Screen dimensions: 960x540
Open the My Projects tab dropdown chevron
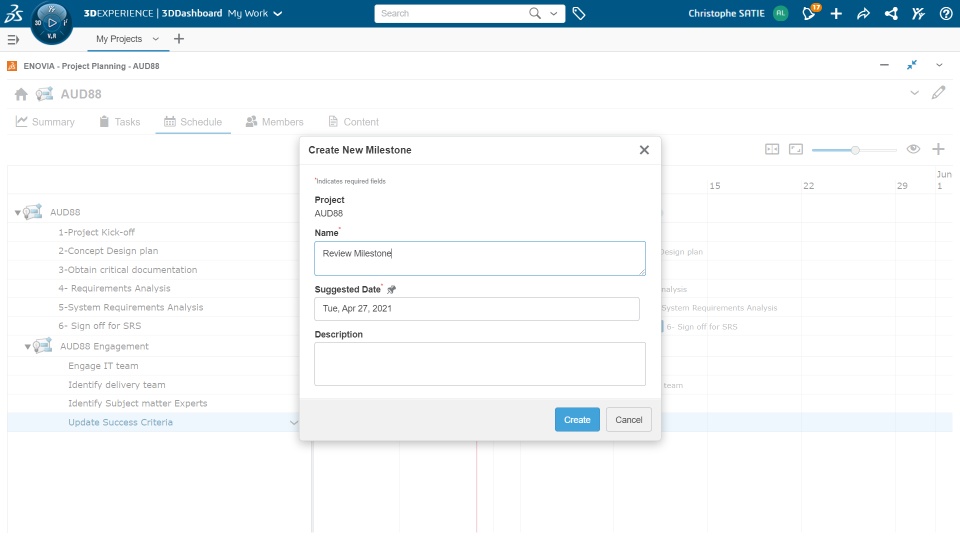[156, 39]
